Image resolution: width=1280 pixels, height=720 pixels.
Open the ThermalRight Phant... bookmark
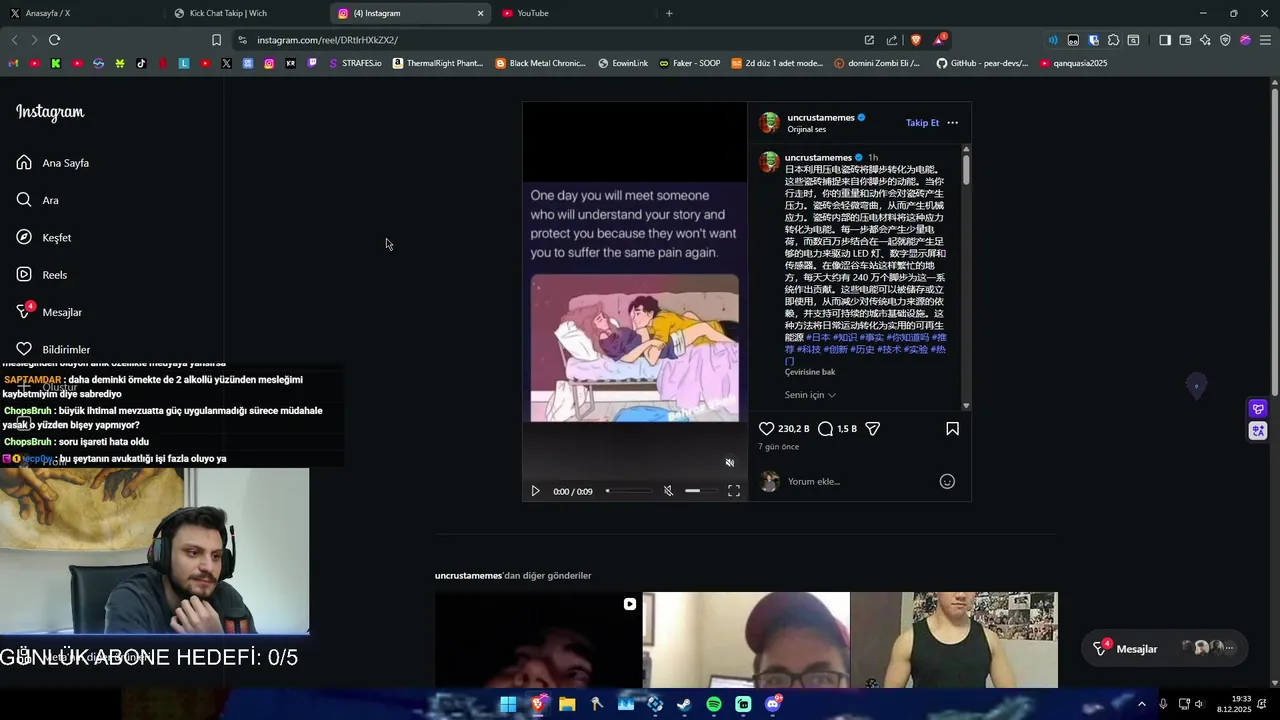tap(438, 63)
